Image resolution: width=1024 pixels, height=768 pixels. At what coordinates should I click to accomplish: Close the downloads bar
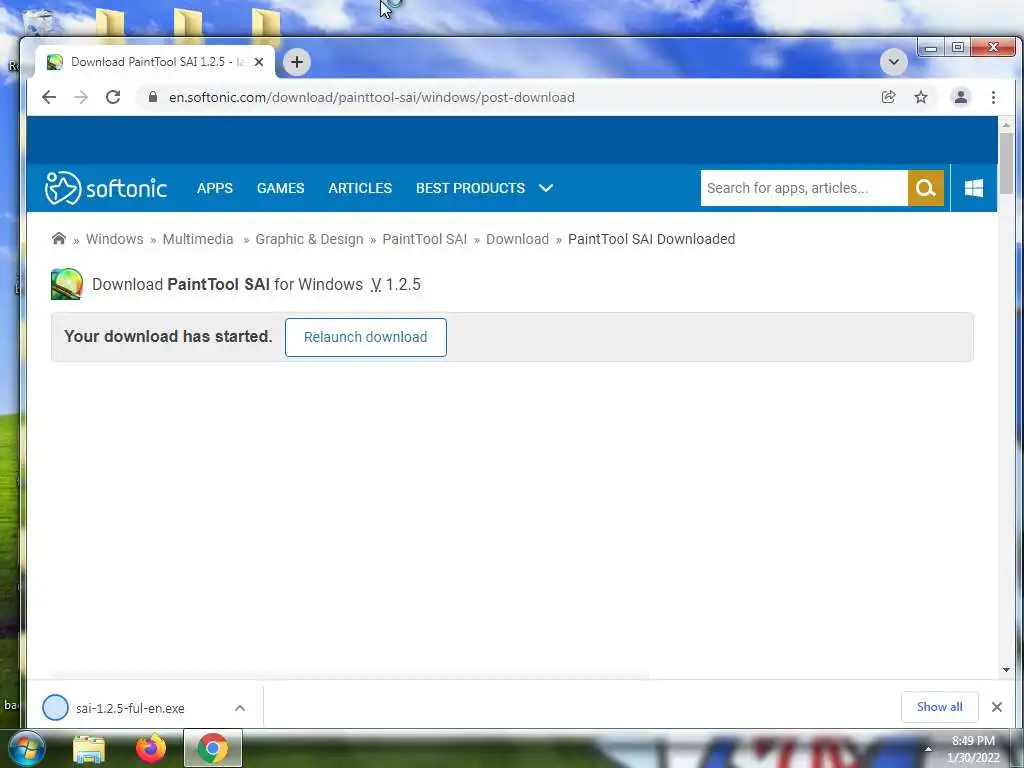point(997,707)
